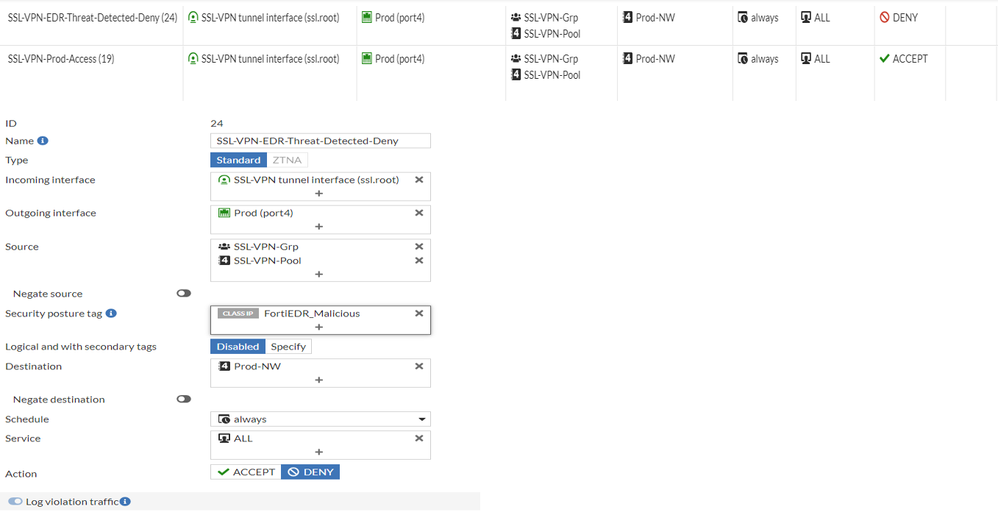Select the Standard policy type

pyautogui.click(x=238, y=160)
